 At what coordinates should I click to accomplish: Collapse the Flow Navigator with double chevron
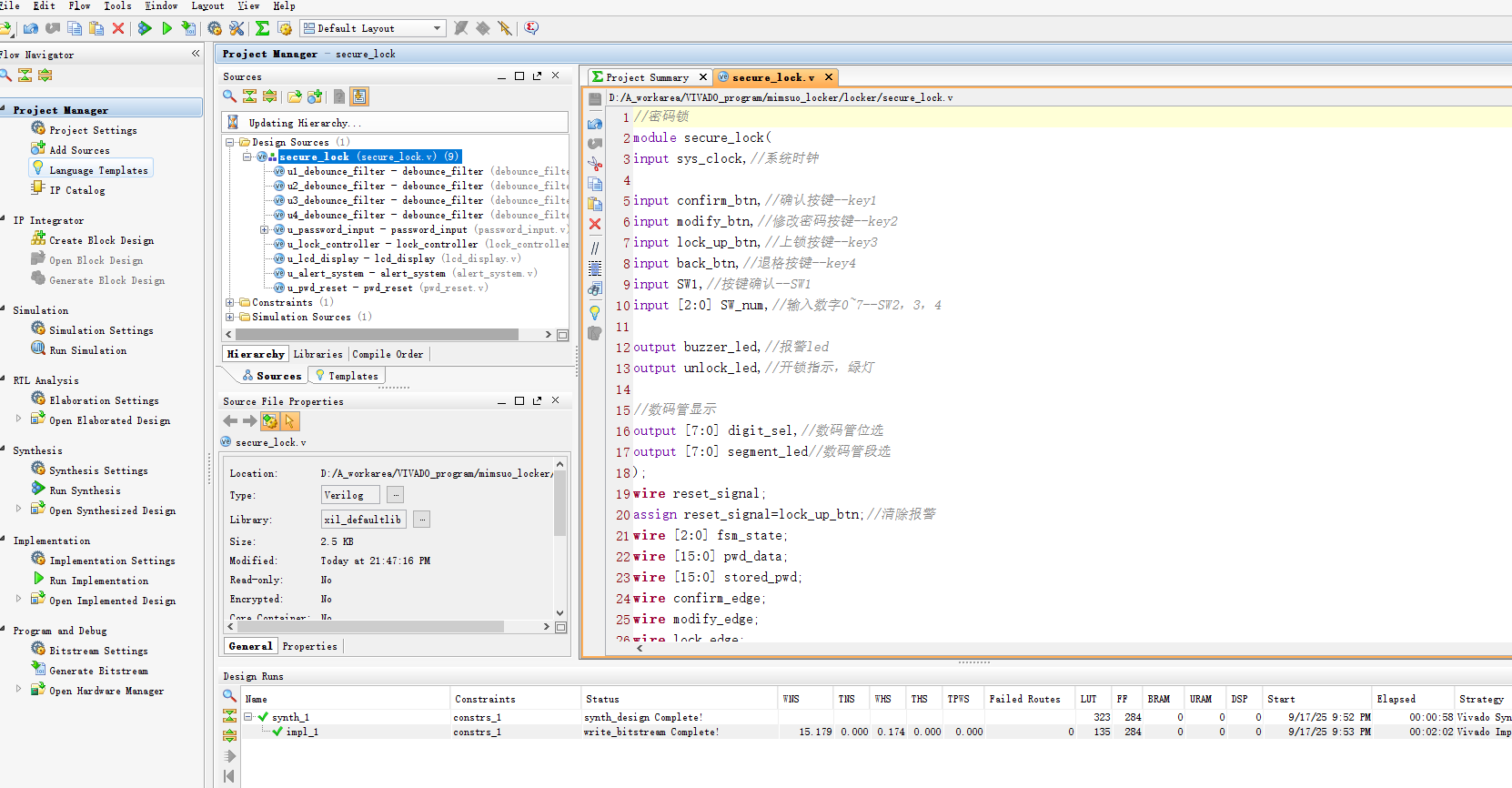coord(196,54)
